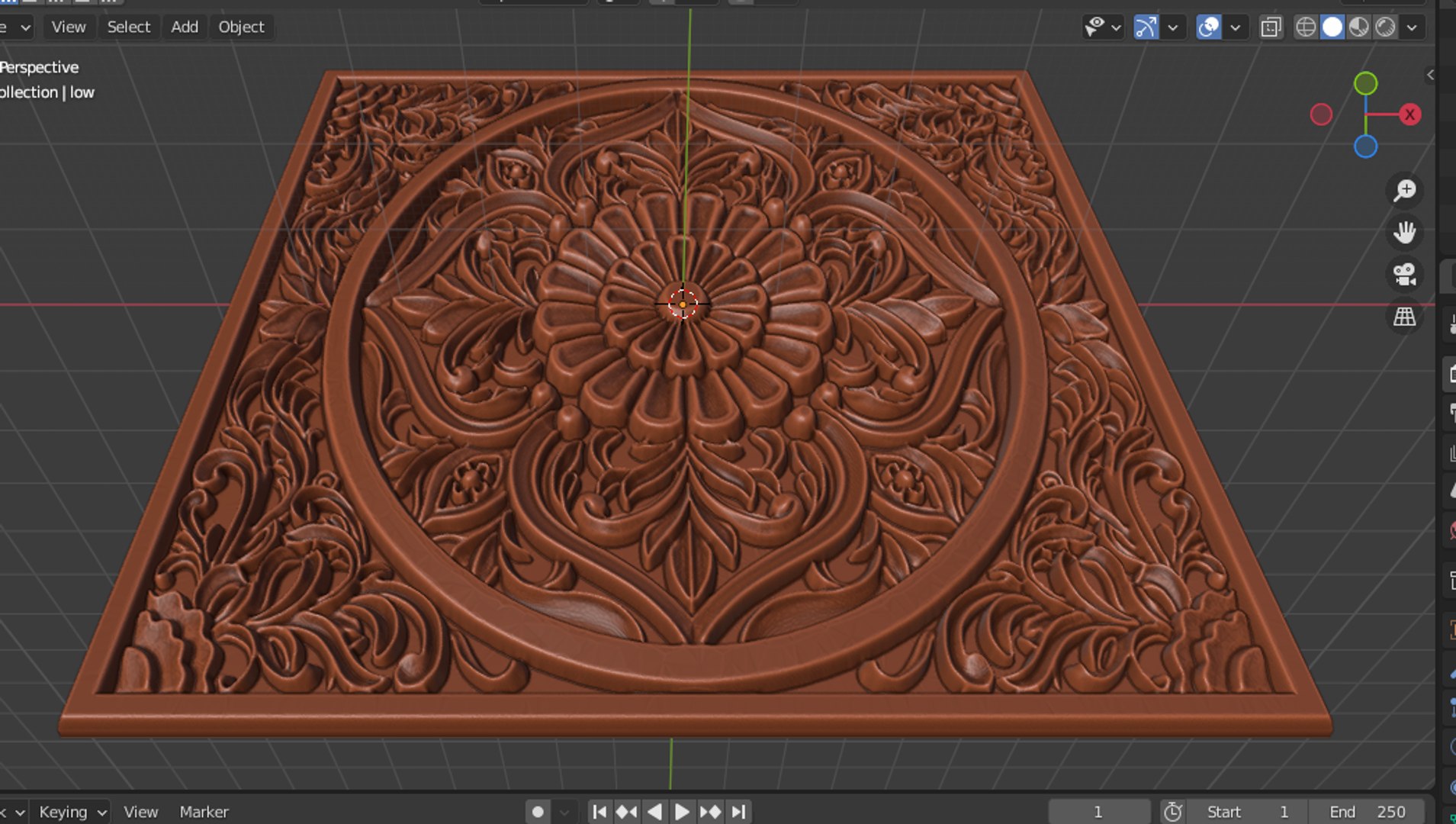Click the blue Z axis gizmo circle
This screenshot has height=824, width=1456.
point(1365,146)
